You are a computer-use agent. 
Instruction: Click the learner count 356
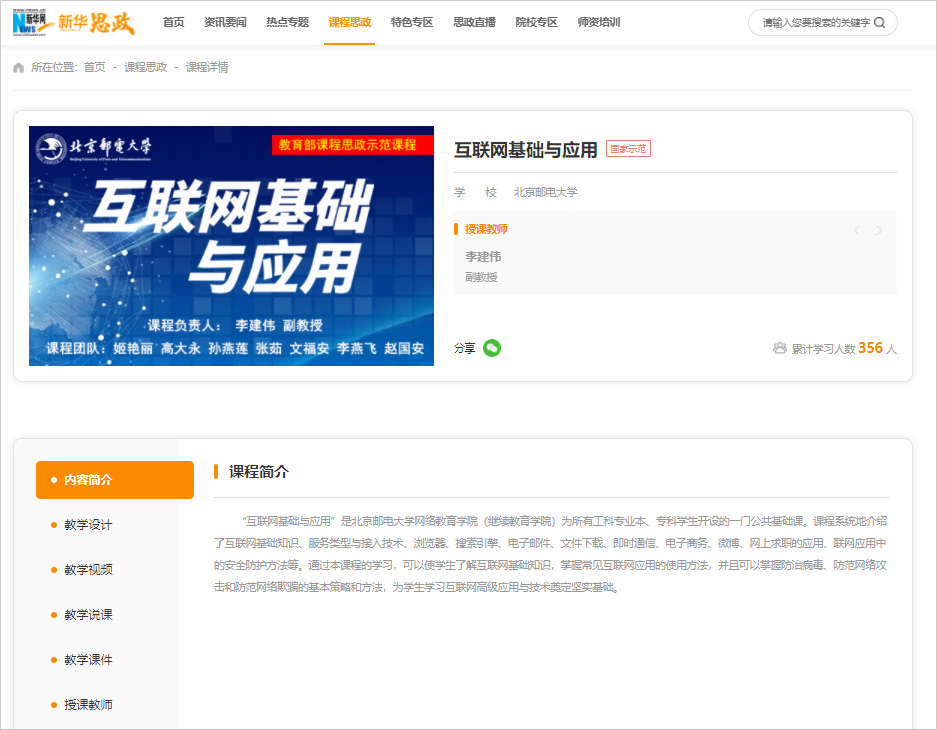(x=870, y=348)
